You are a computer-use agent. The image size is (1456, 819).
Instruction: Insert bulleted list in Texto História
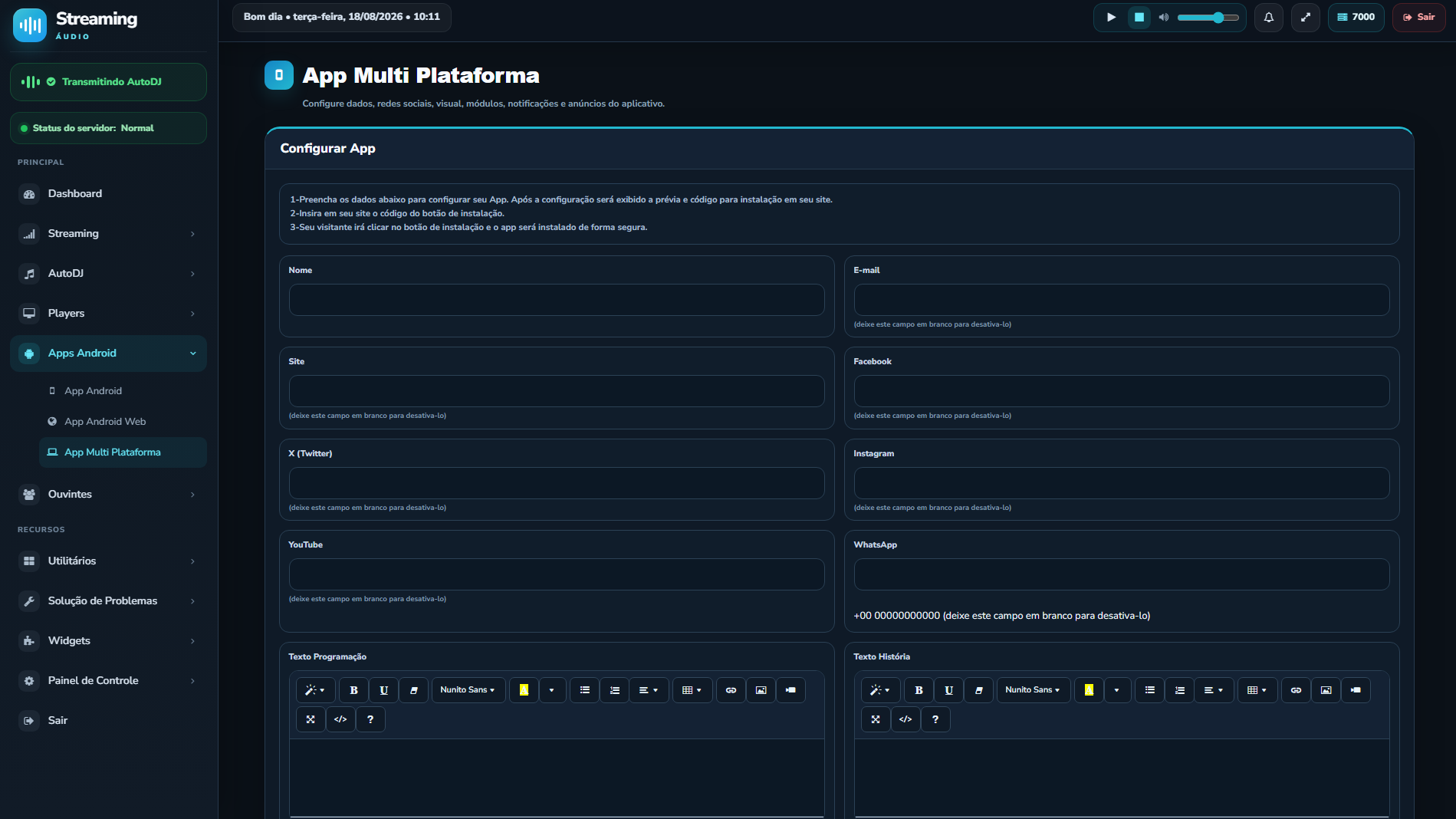[x=1150, y=690]
